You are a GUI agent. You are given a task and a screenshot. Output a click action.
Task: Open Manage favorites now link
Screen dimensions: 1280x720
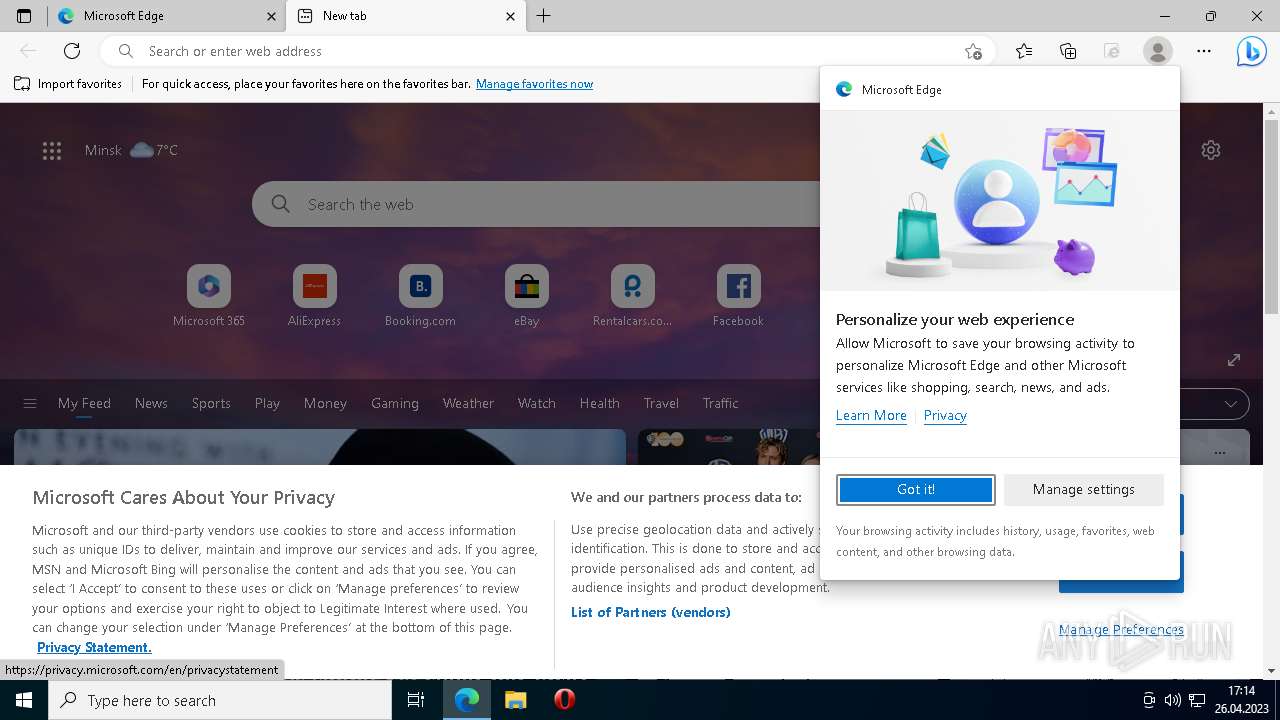(x=534, y=84)
